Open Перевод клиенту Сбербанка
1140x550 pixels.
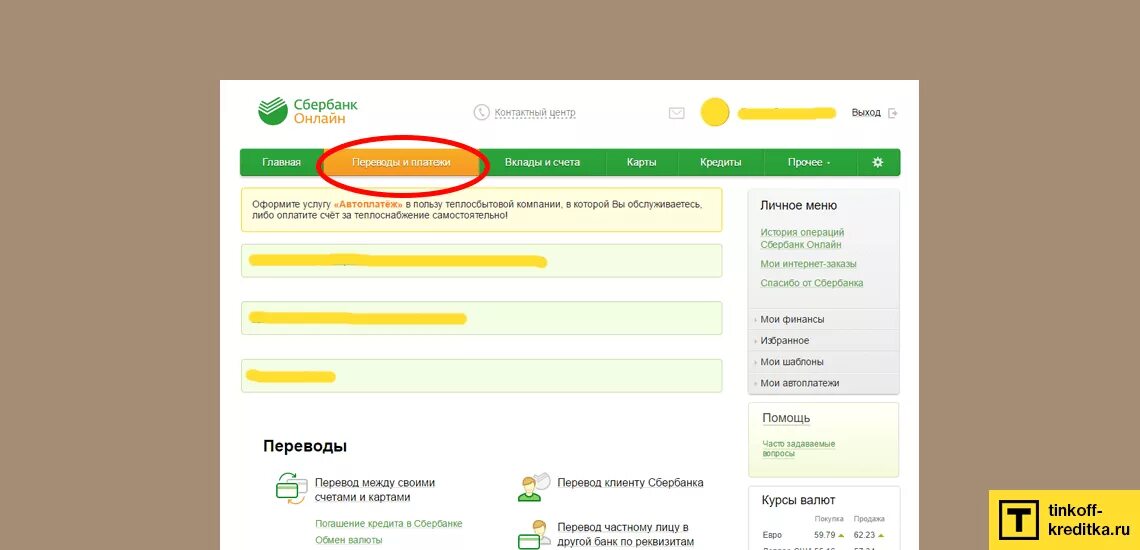pos(630,482)
